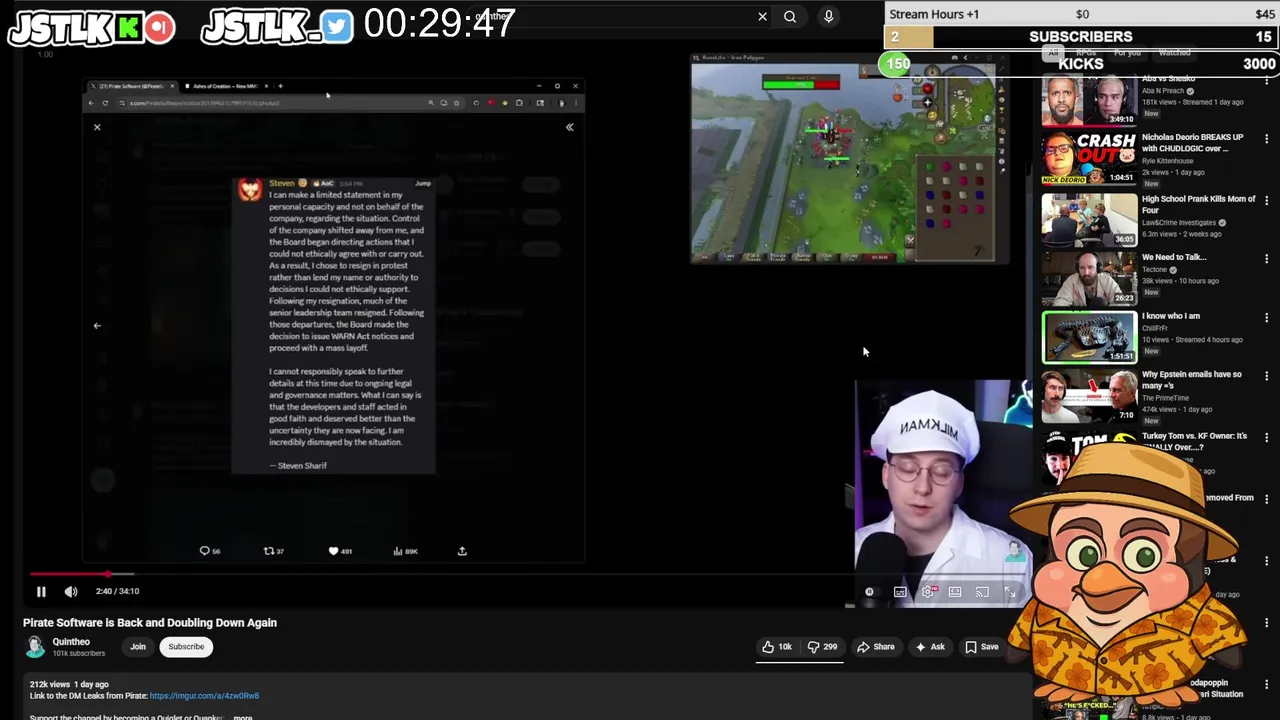Click the Ask button with sparkle icon

[x=930, y=647]
